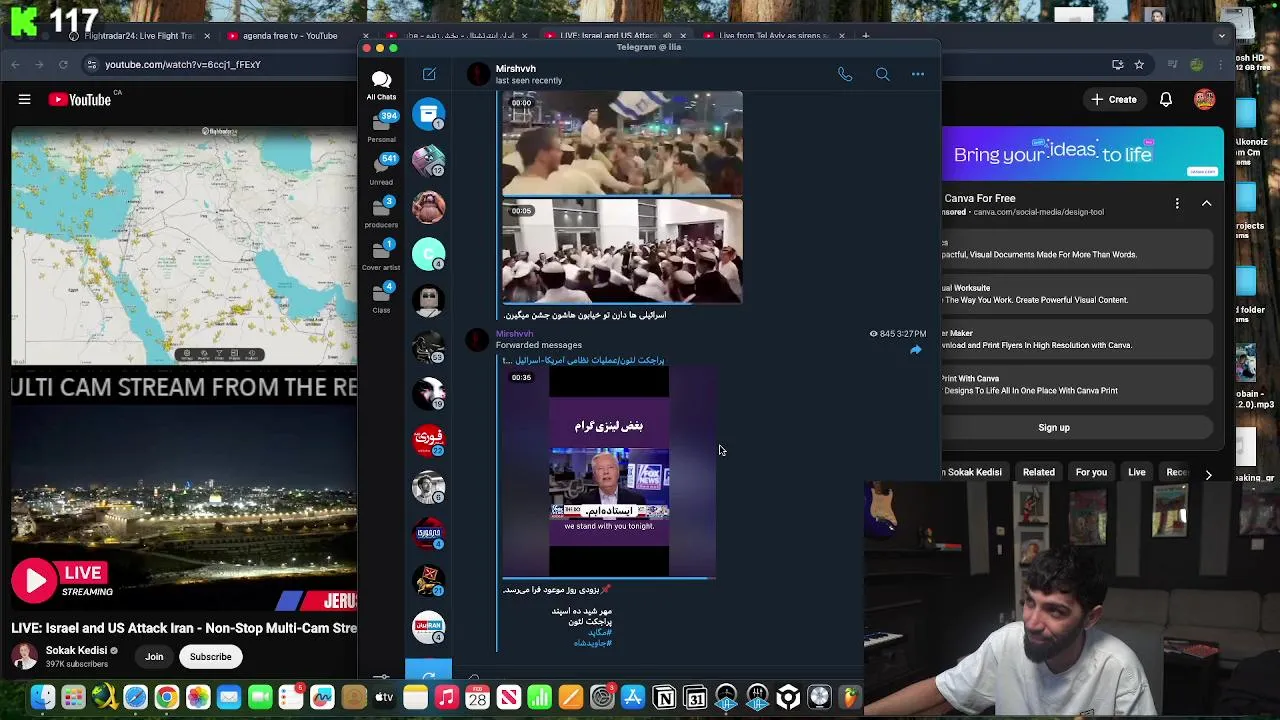This screenshot has height=720, width=1280.
Task: Click Sign up on Canva ad
Action: pos(1053,427)
